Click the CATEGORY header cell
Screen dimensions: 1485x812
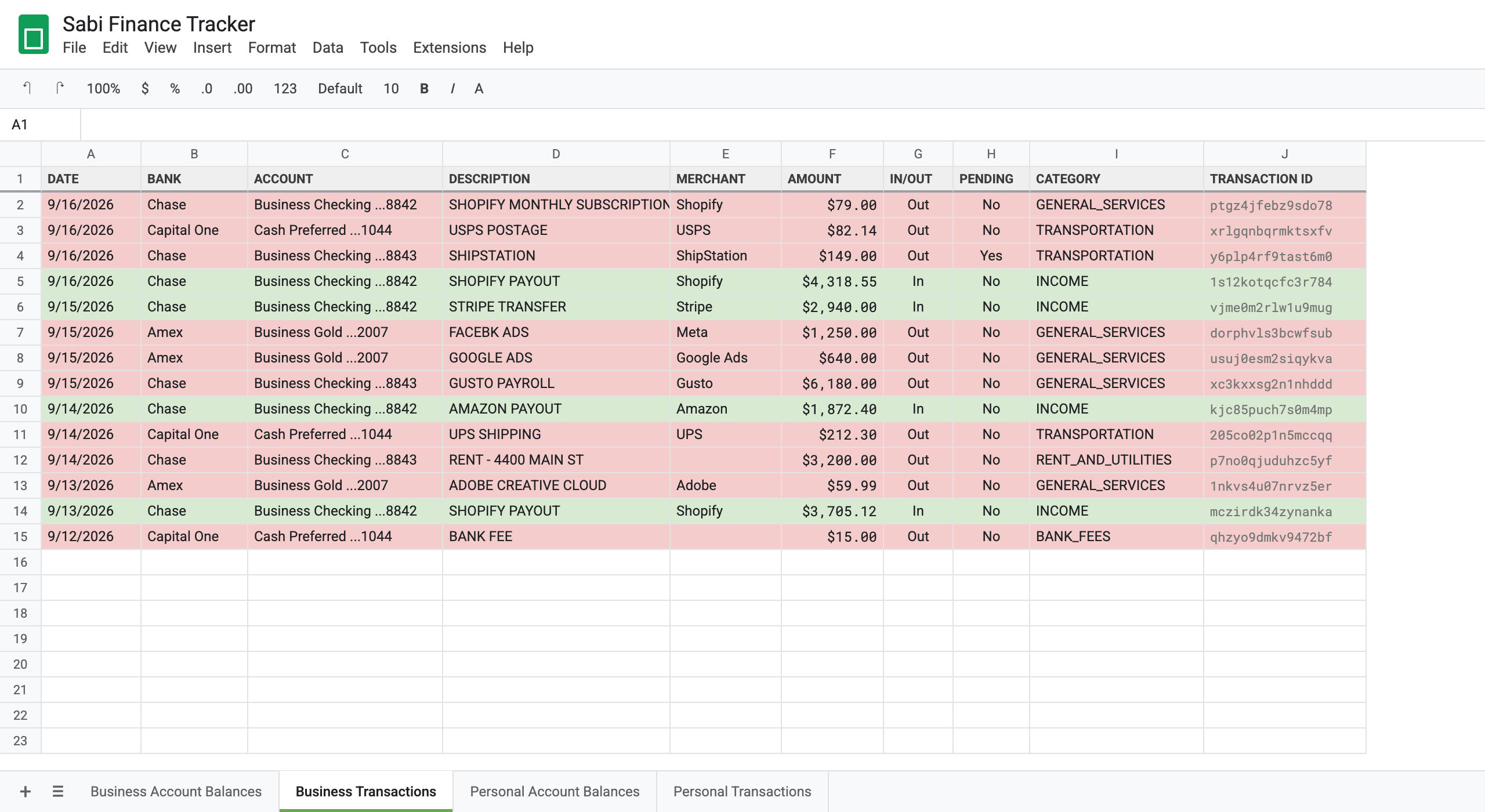[x=1117, y=179]
